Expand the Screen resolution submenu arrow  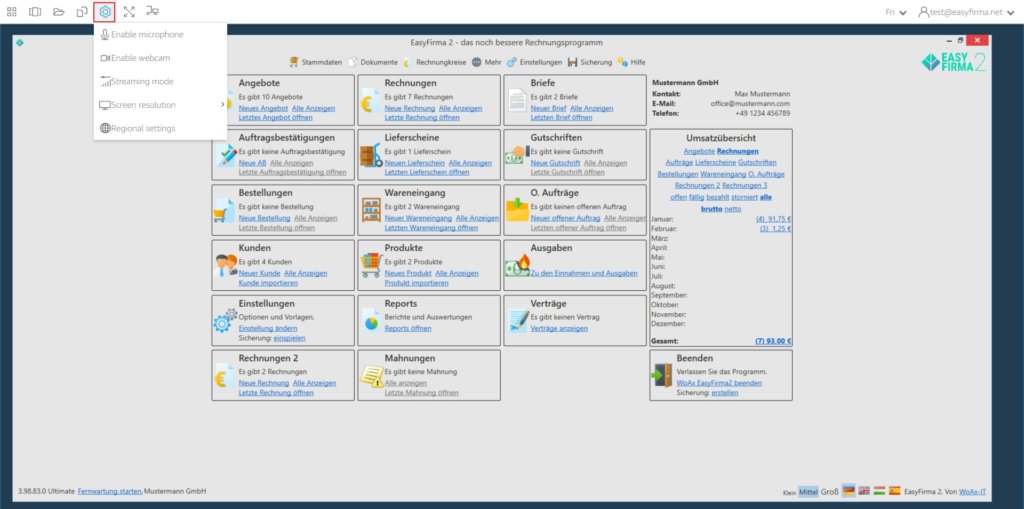tap(222, 105)
